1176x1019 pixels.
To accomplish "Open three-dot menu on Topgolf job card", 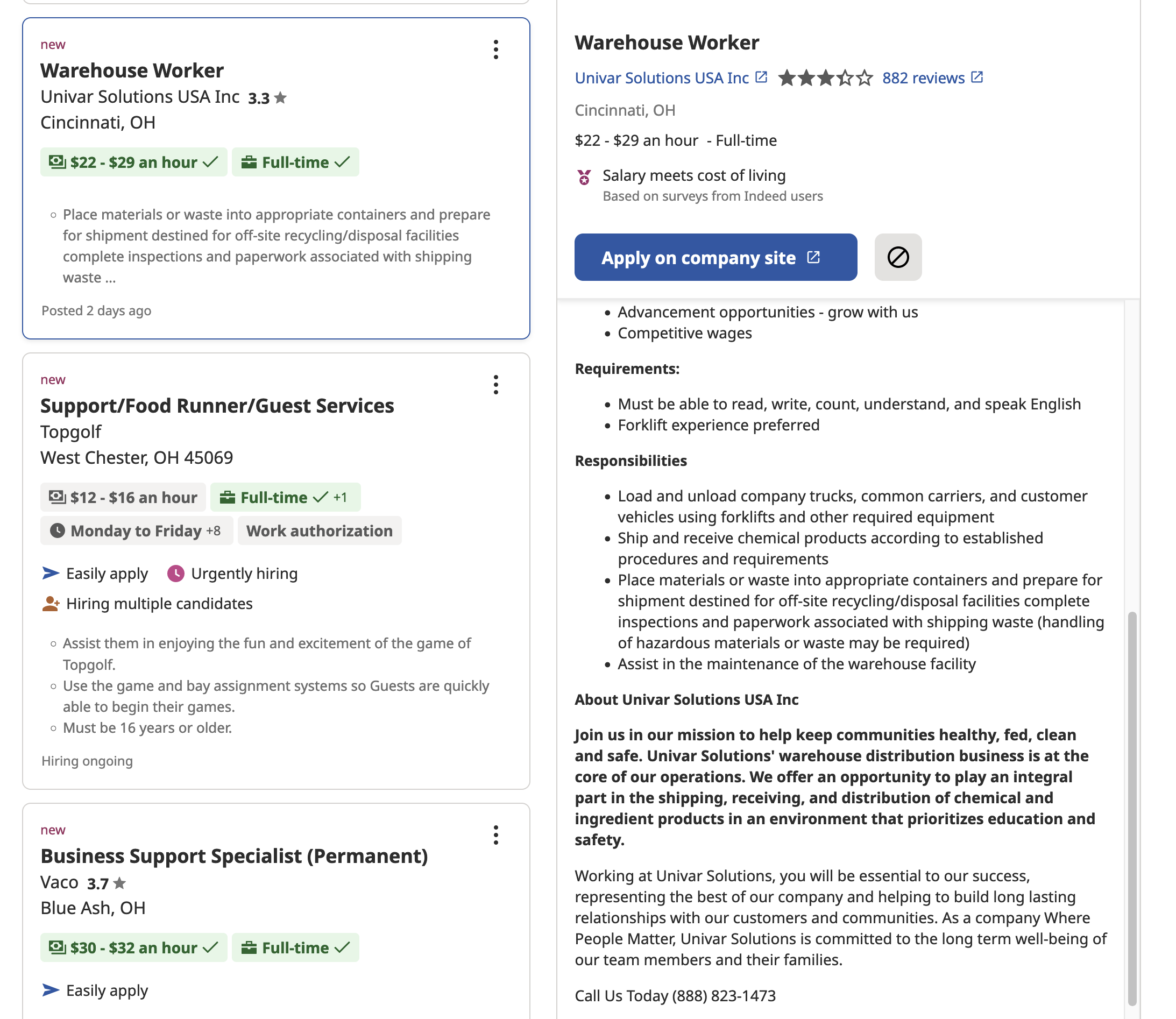I will [x=496, y=385].
